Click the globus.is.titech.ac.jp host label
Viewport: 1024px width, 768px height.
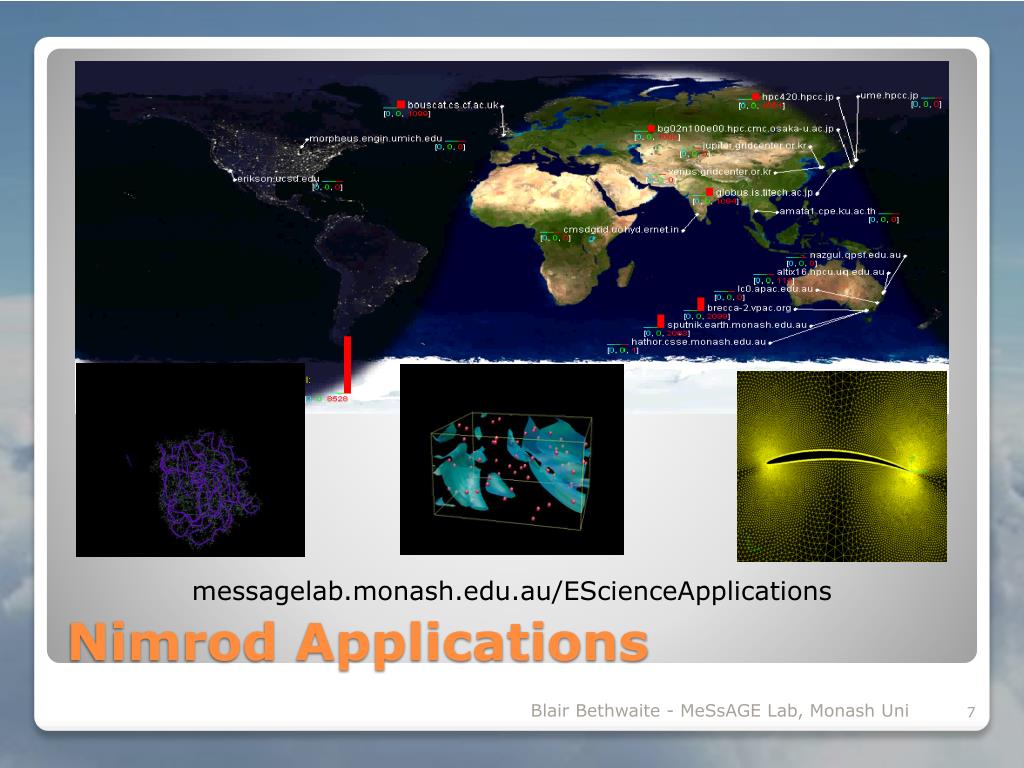764,193
